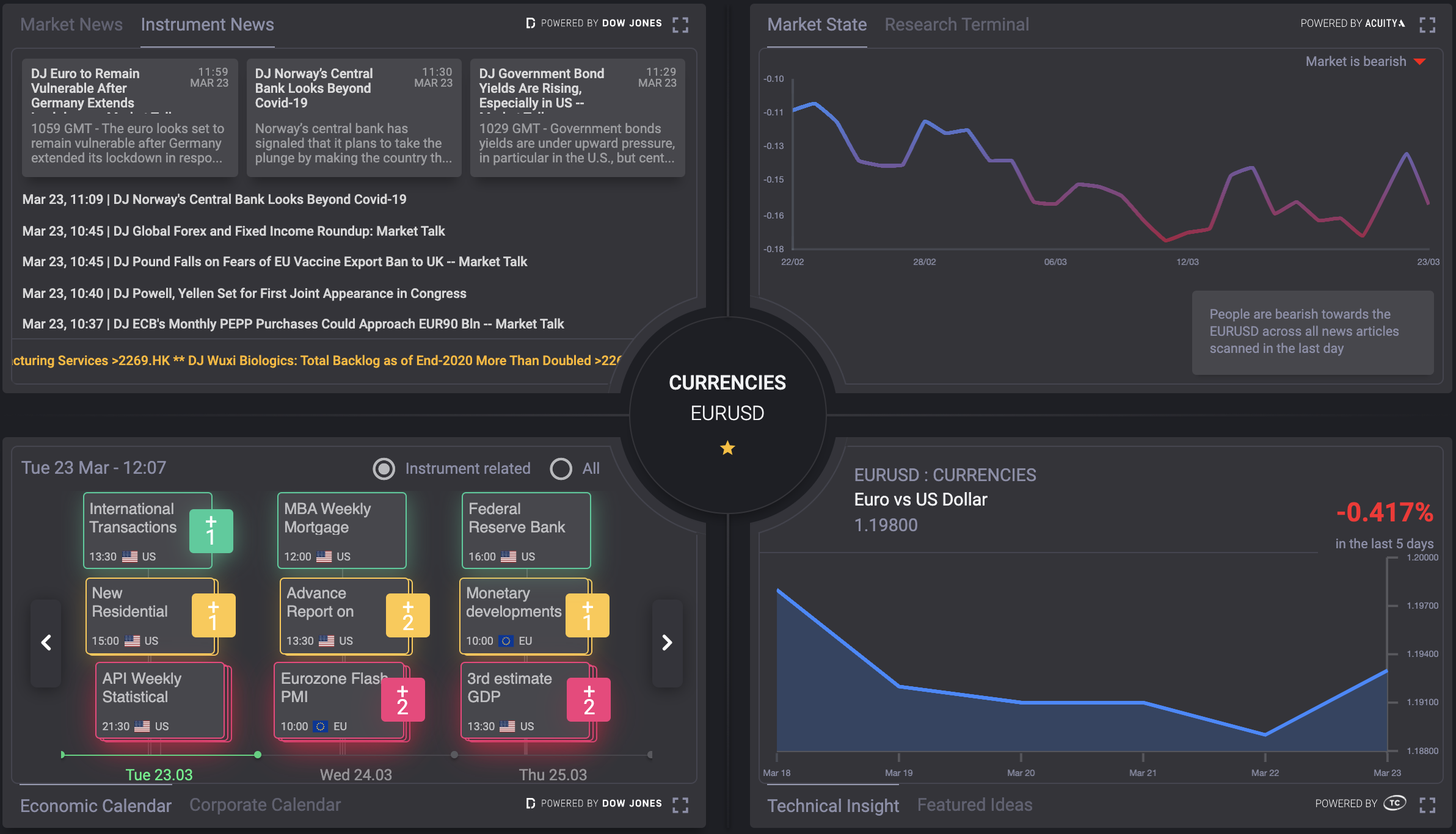Switch to the Market News tab
Screen dimensions: 1456x834
coord(71,24)
